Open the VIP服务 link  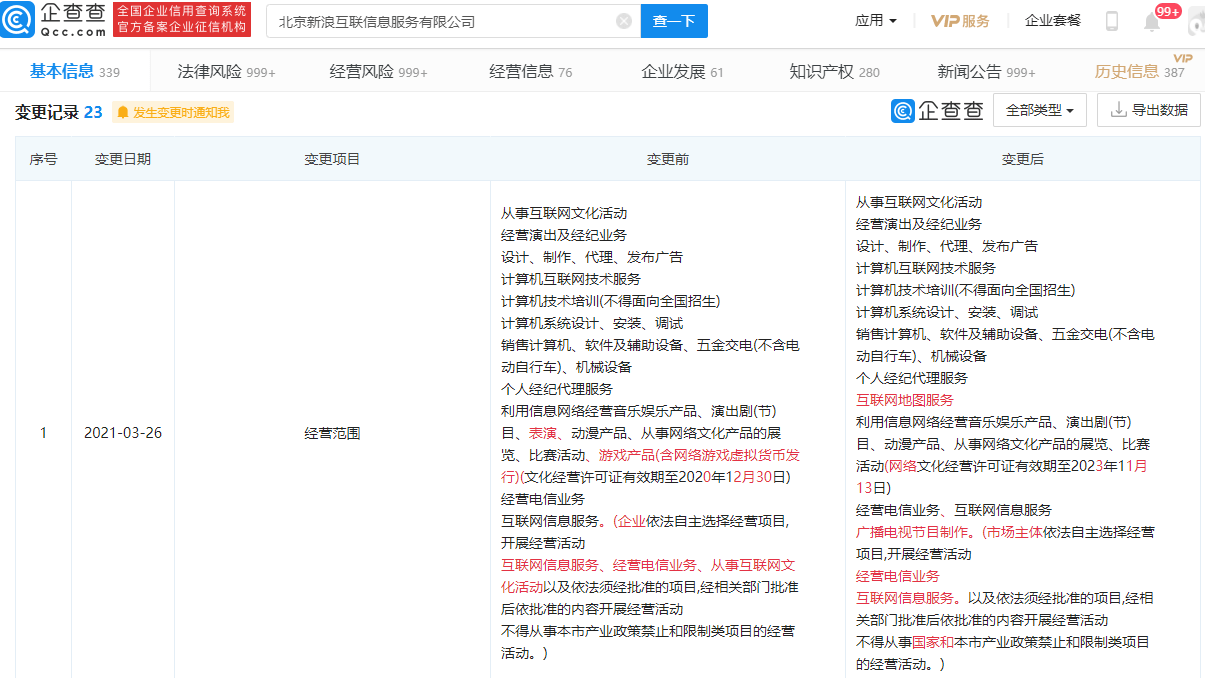pos(960,21)
